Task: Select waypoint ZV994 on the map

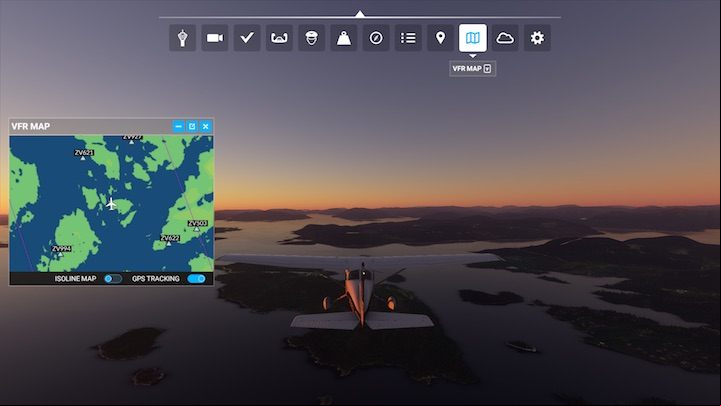Action: point(61,250)
